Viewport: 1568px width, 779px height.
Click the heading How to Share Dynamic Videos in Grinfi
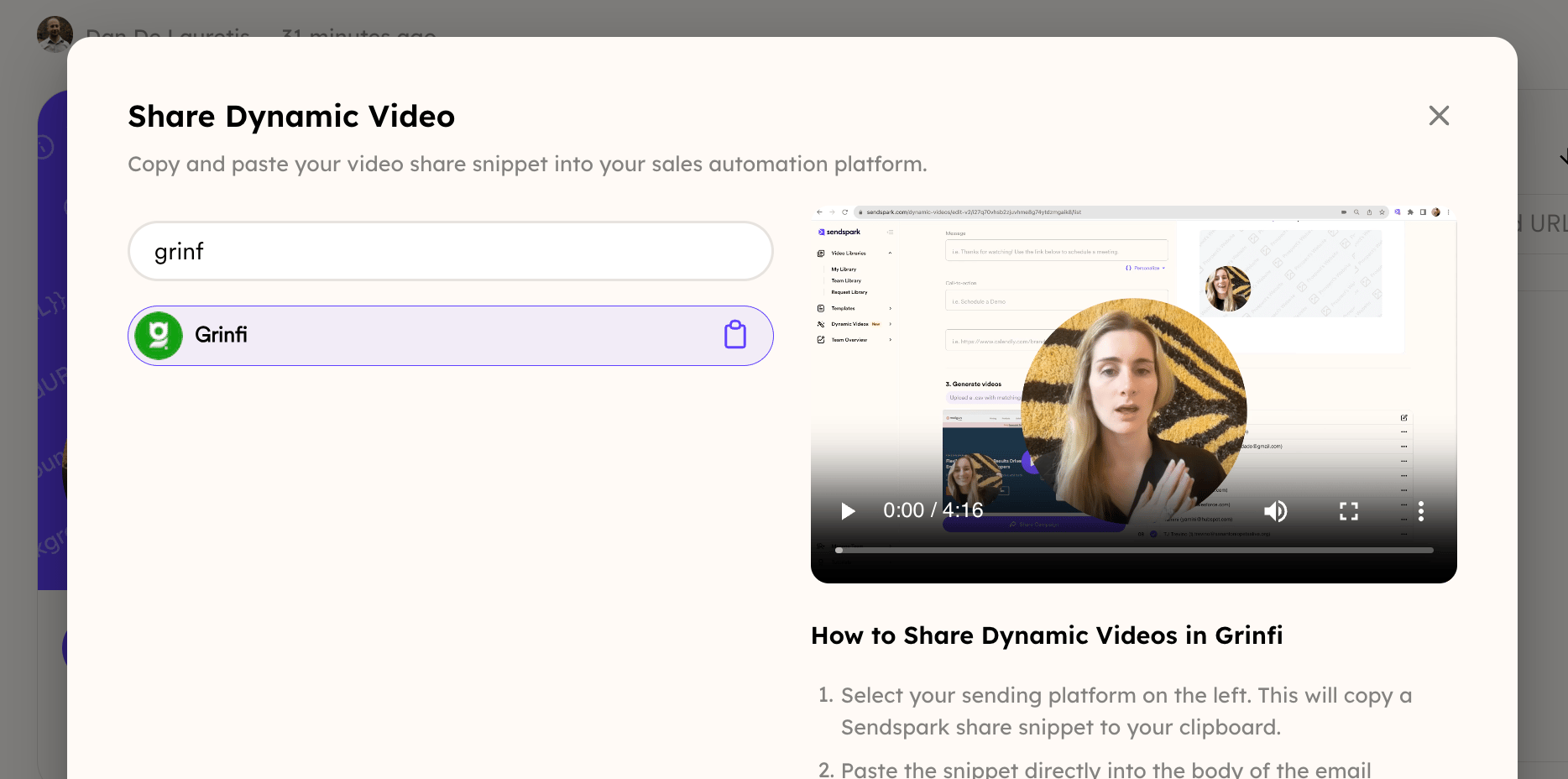tap(1047, 635)
